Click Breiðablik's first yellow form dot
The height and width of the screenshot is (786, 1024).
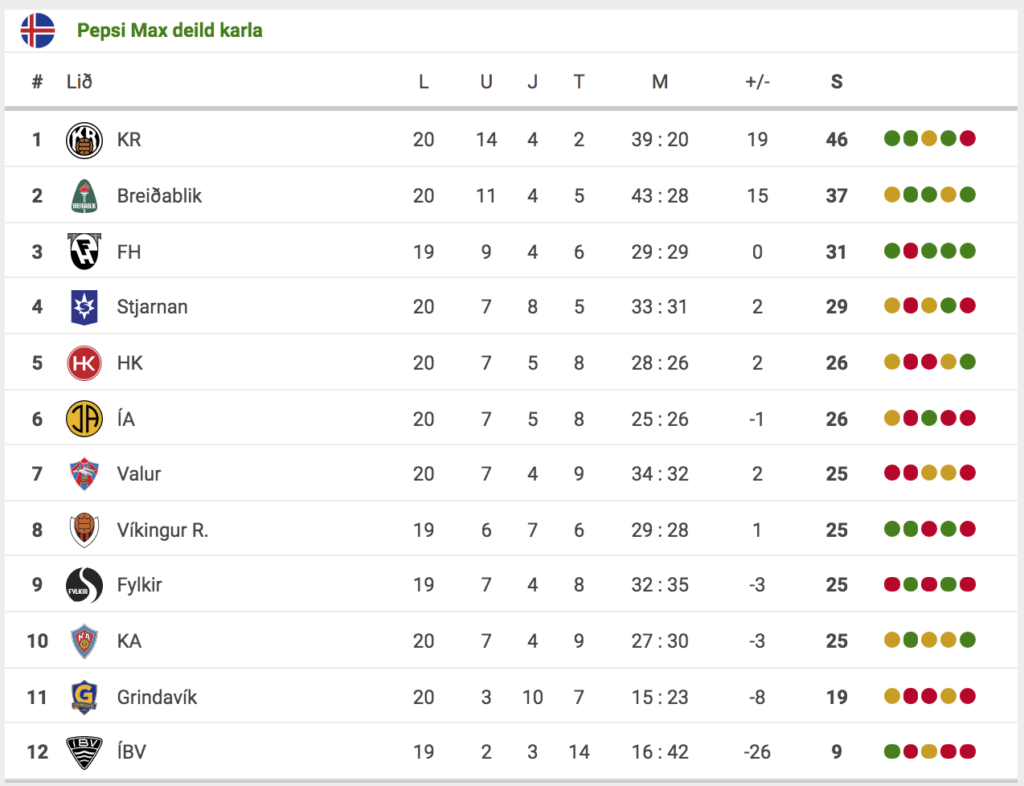[x=892, y=195]
